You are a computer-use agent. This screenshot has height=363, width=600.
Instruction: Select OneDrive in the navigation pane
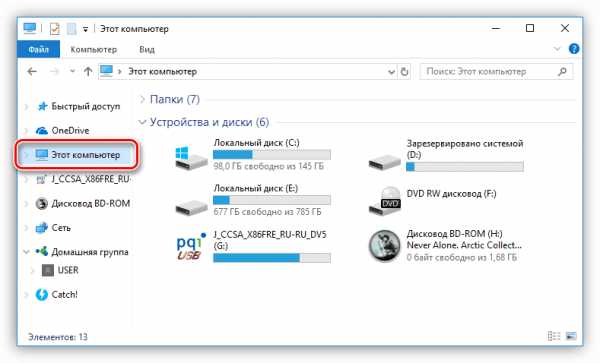[70, 130]
